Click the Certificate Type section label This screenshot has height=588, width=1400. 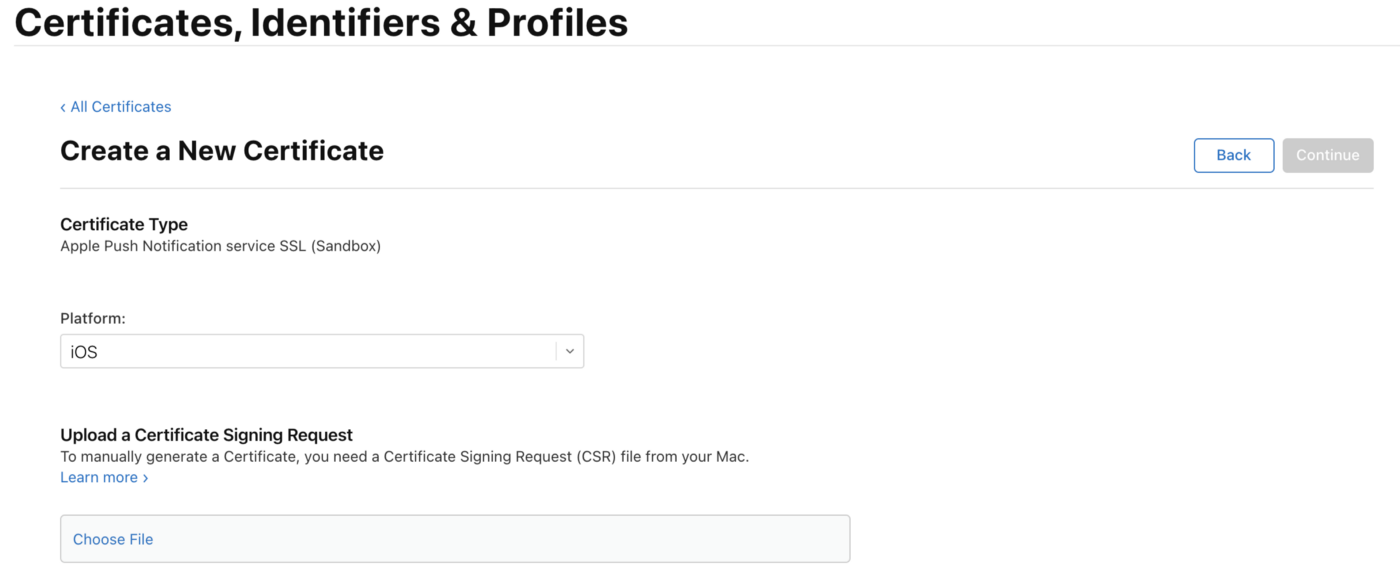point(124,224)
